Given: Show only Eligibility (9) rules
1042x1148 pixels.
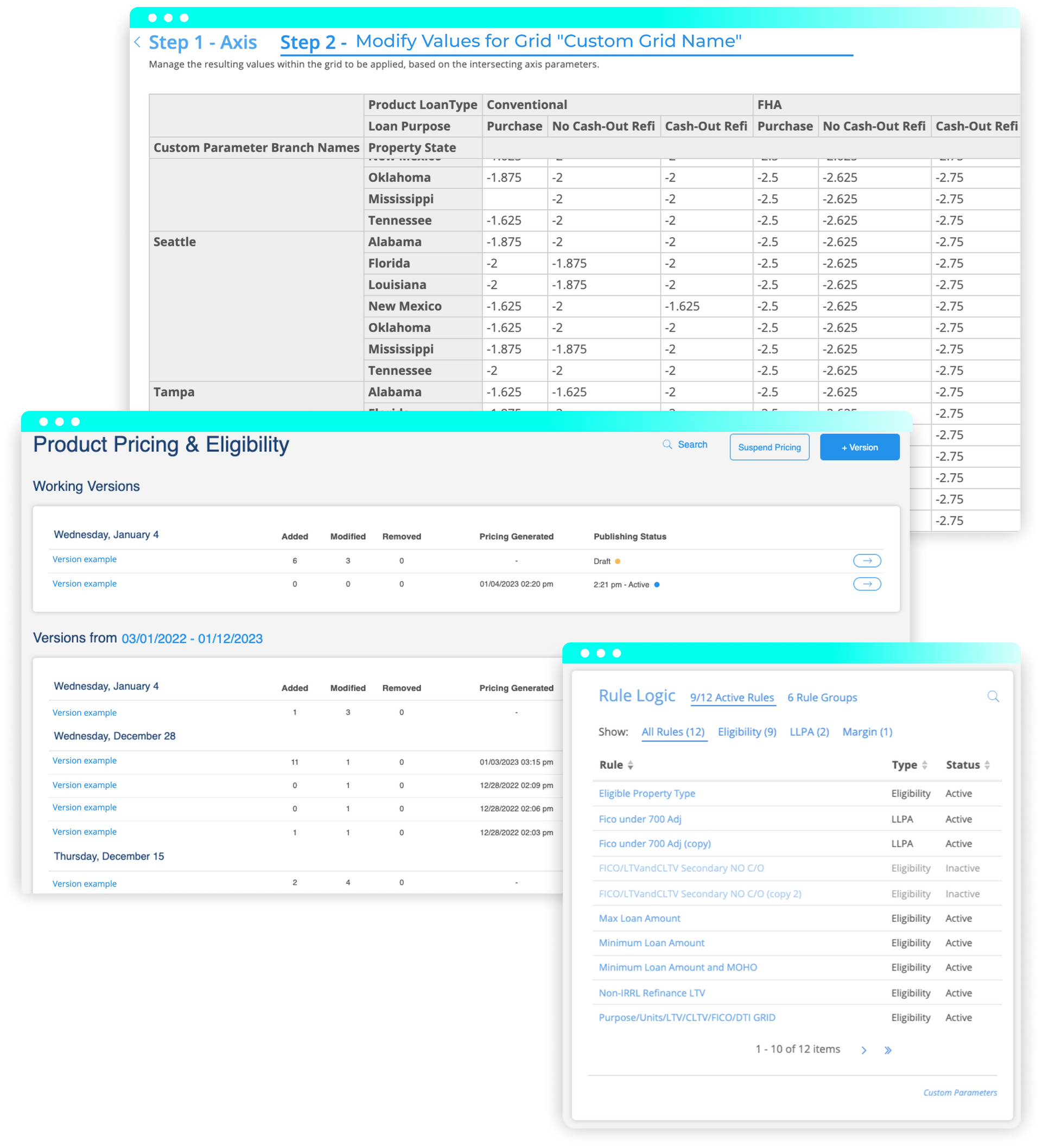Looking at the screenshot, I should pos(746,732).
